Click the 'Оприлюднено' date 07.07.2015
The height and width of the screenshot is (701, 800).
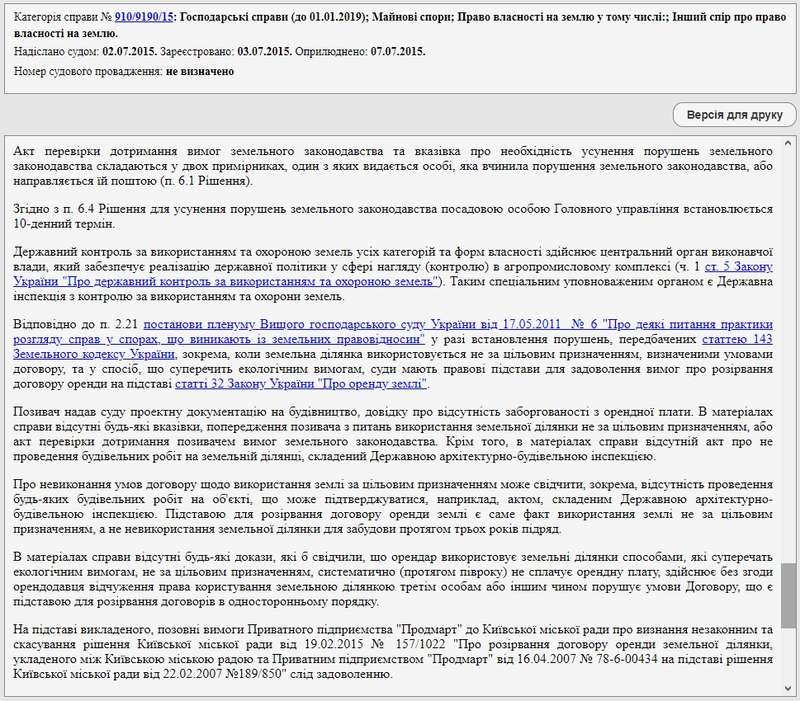[397, 51]
